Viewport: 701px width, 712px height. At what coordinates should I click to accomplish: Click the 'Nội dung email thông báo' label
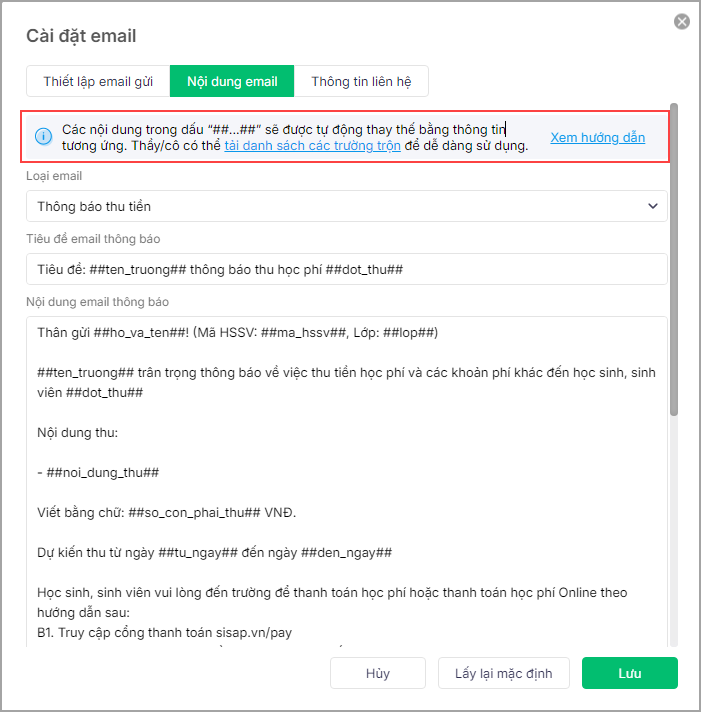tap(102, 302)
